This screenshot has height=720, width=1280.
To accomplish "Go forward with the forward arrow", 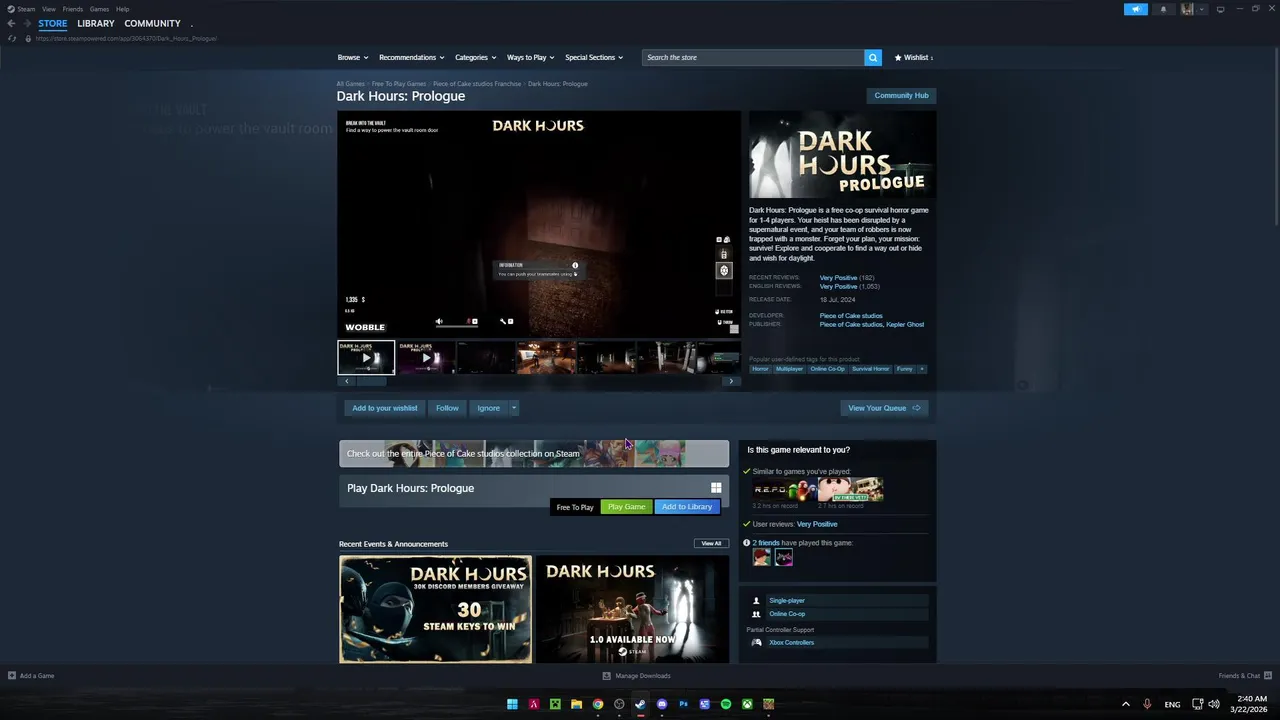I will (x=26, y=23).
